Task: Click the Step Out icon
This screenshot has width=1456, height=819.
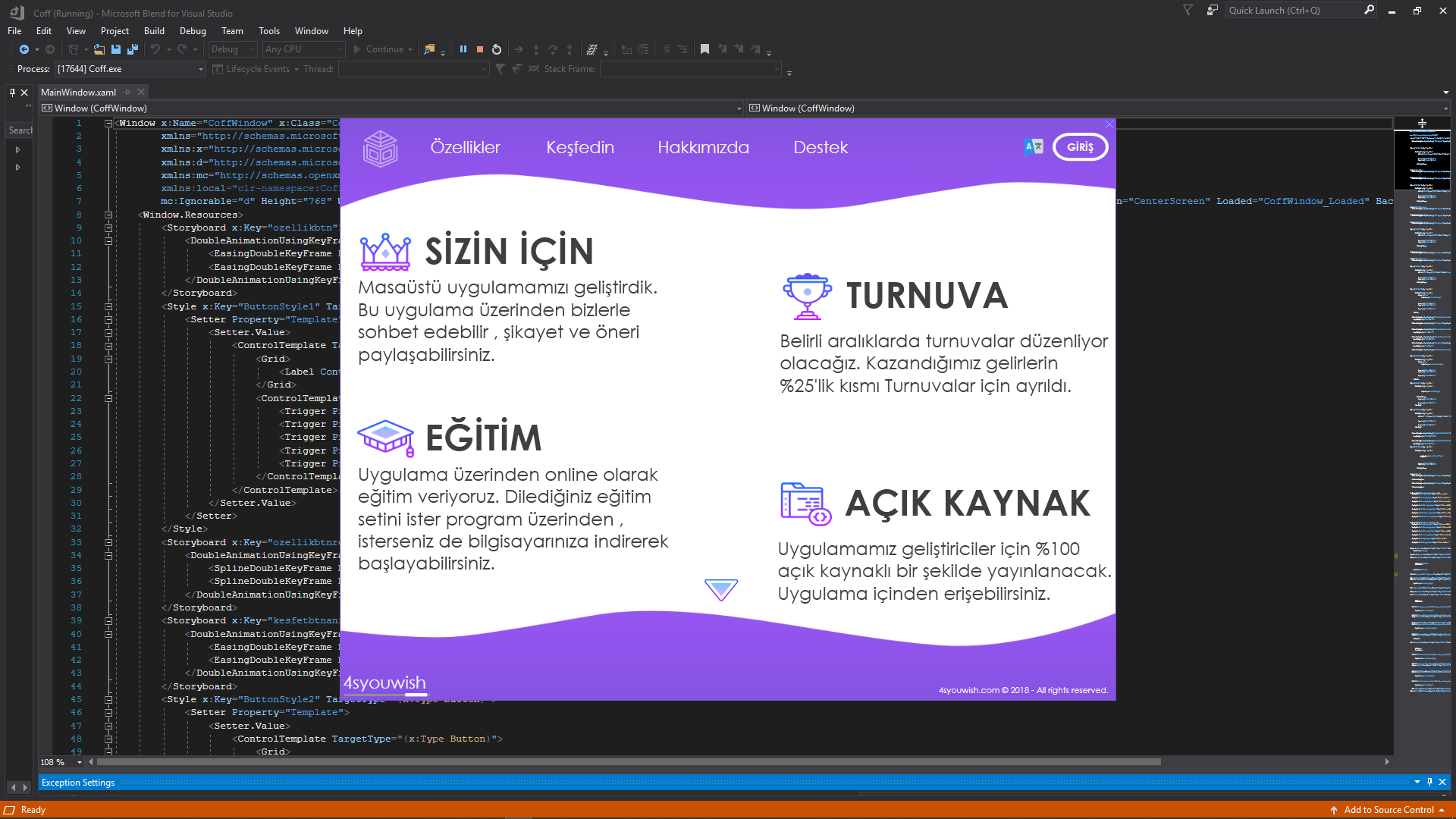Action: (x=570, y=49)
